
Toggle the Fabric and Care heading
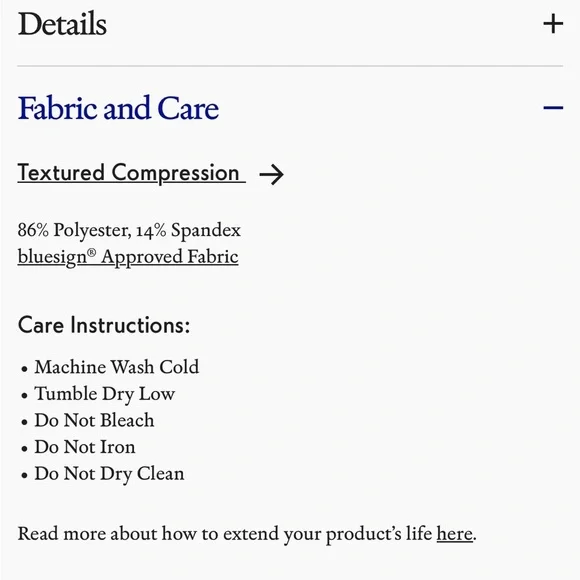point(118,108)
